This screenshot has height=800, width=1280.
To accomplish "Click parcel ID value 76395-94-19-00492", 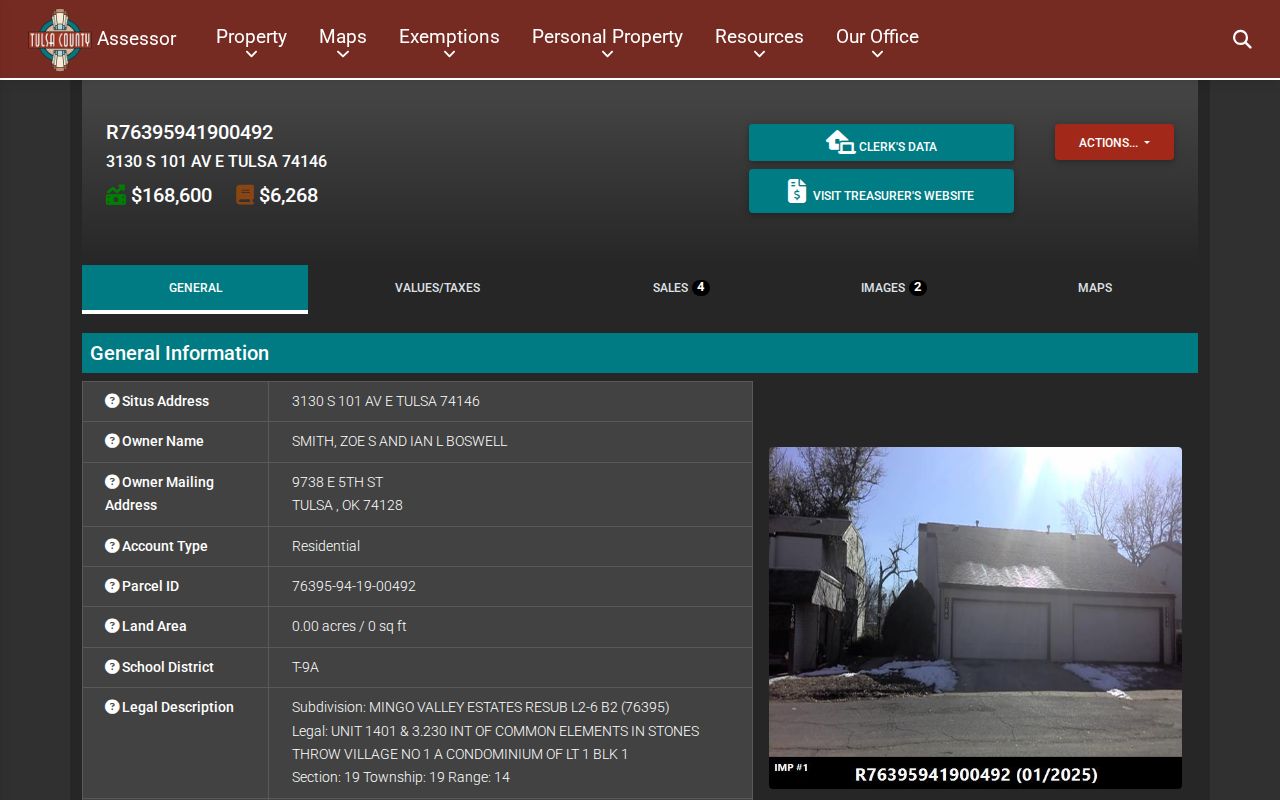I will 353,586.
